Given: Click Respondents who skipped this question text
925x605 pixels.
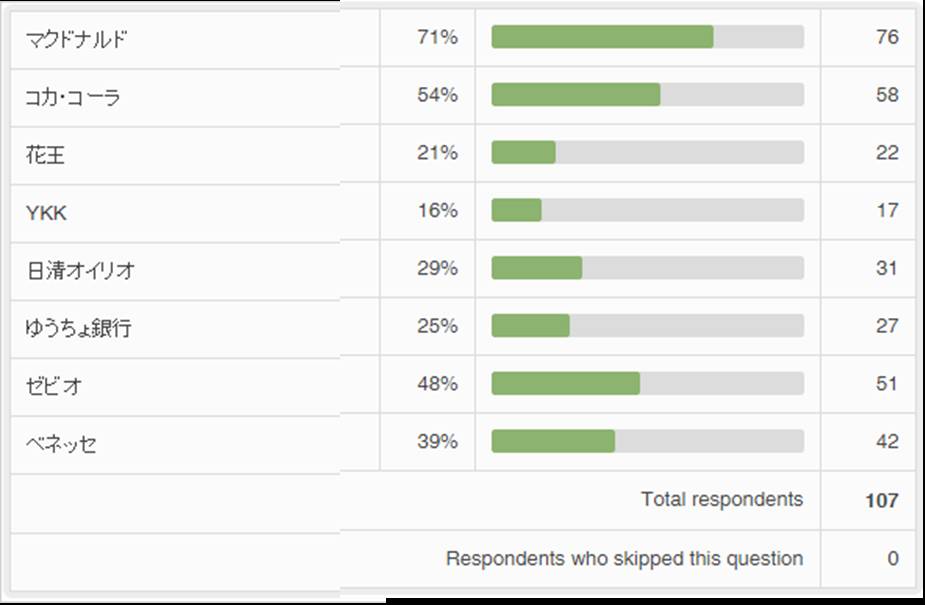Looking at the screenshot, I should click(x=624, y=558).
